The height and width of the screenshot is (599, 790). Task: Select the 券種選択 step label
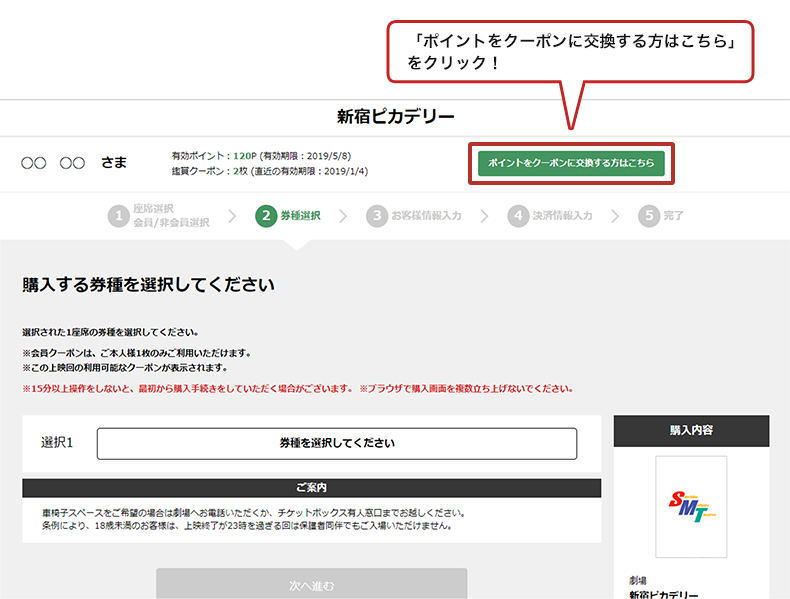pyautogui.click(x=301, y=216)
